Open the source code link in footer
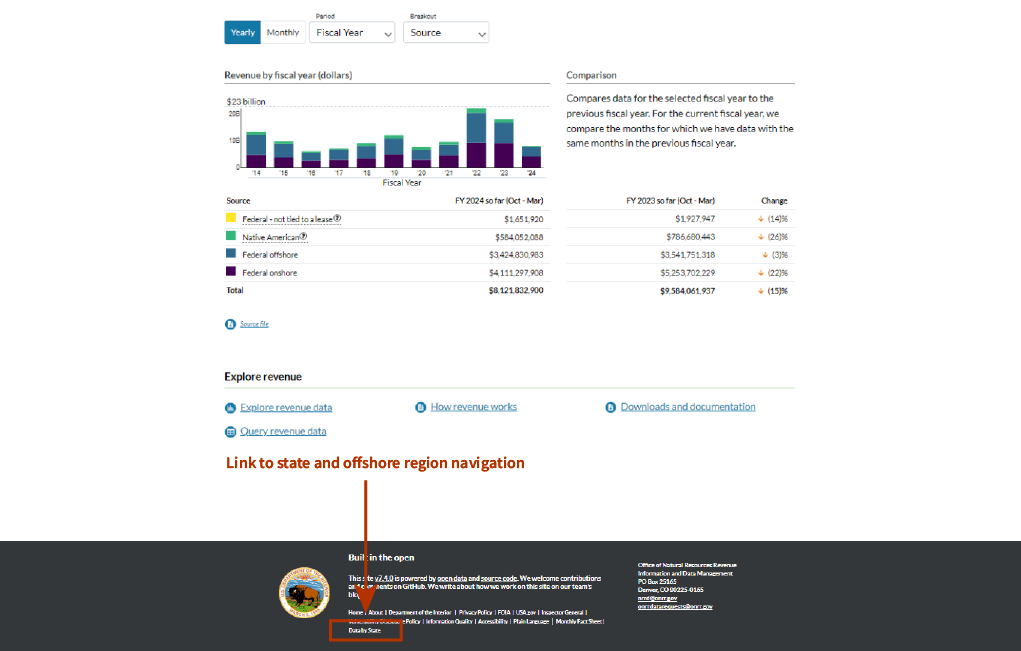 498,578
